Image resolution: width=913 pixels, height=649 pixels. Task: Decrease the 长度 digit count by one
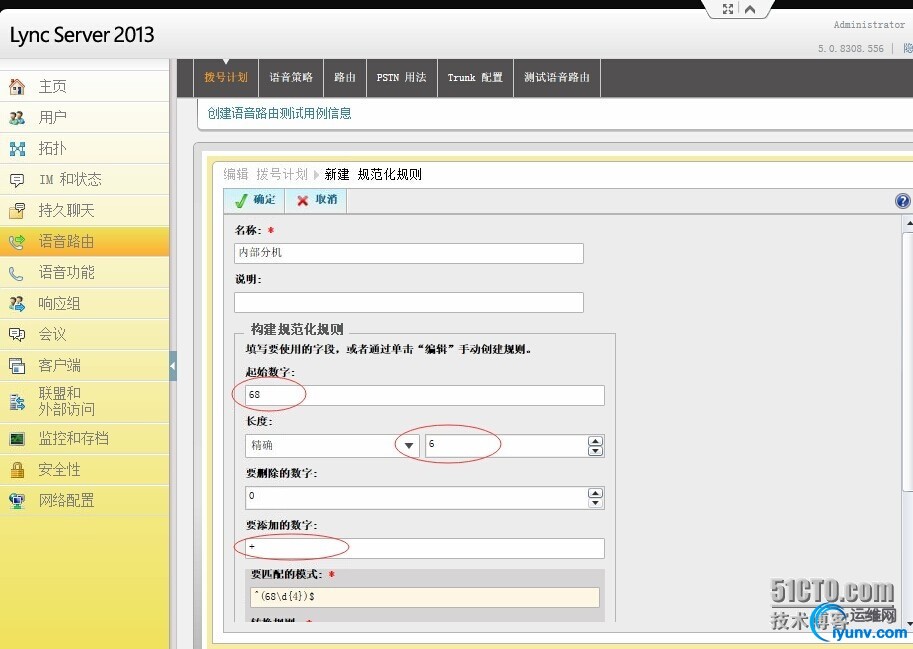(x=595, y=451)
